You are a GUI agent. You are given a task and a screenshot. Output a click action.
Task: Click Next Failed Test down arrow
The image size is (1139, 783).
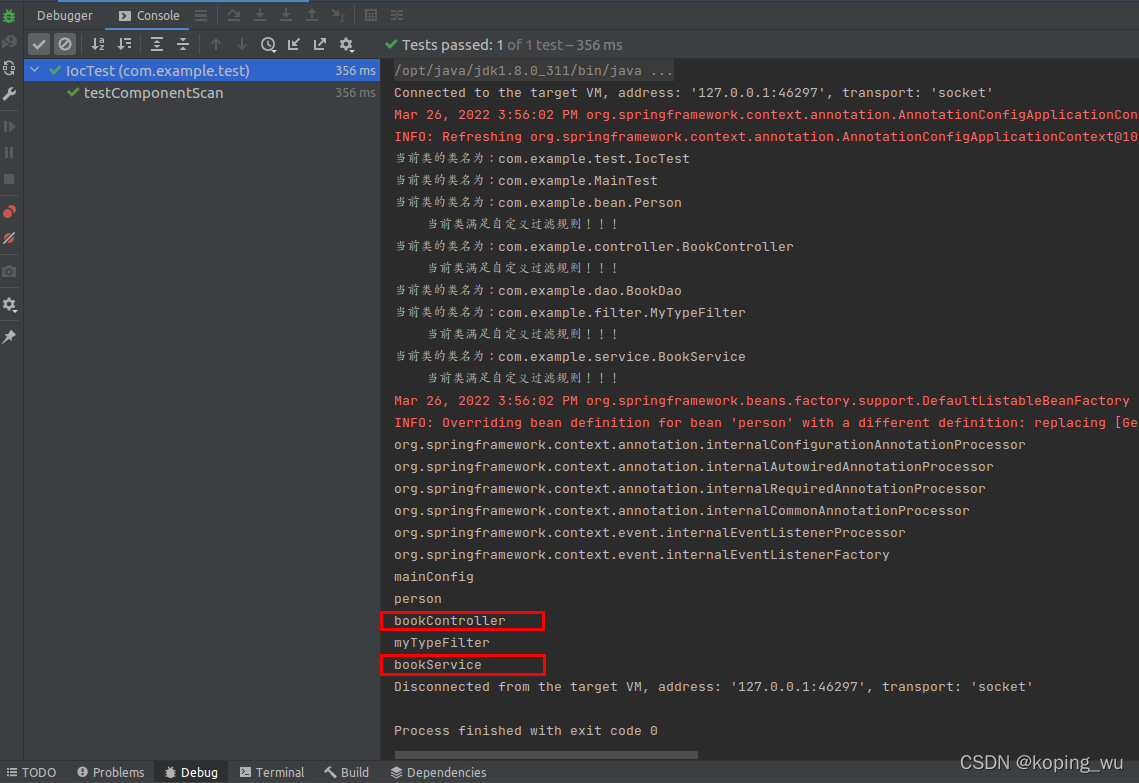[x=242, y=44]
